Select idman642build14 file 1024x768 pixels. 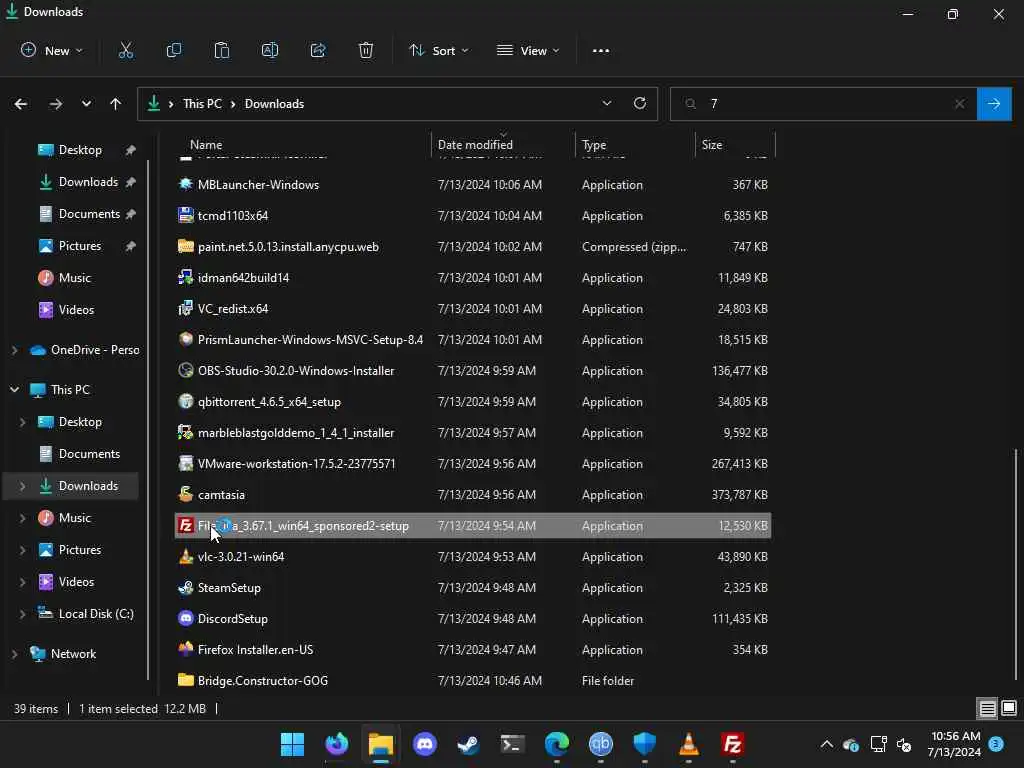[473, 278]
